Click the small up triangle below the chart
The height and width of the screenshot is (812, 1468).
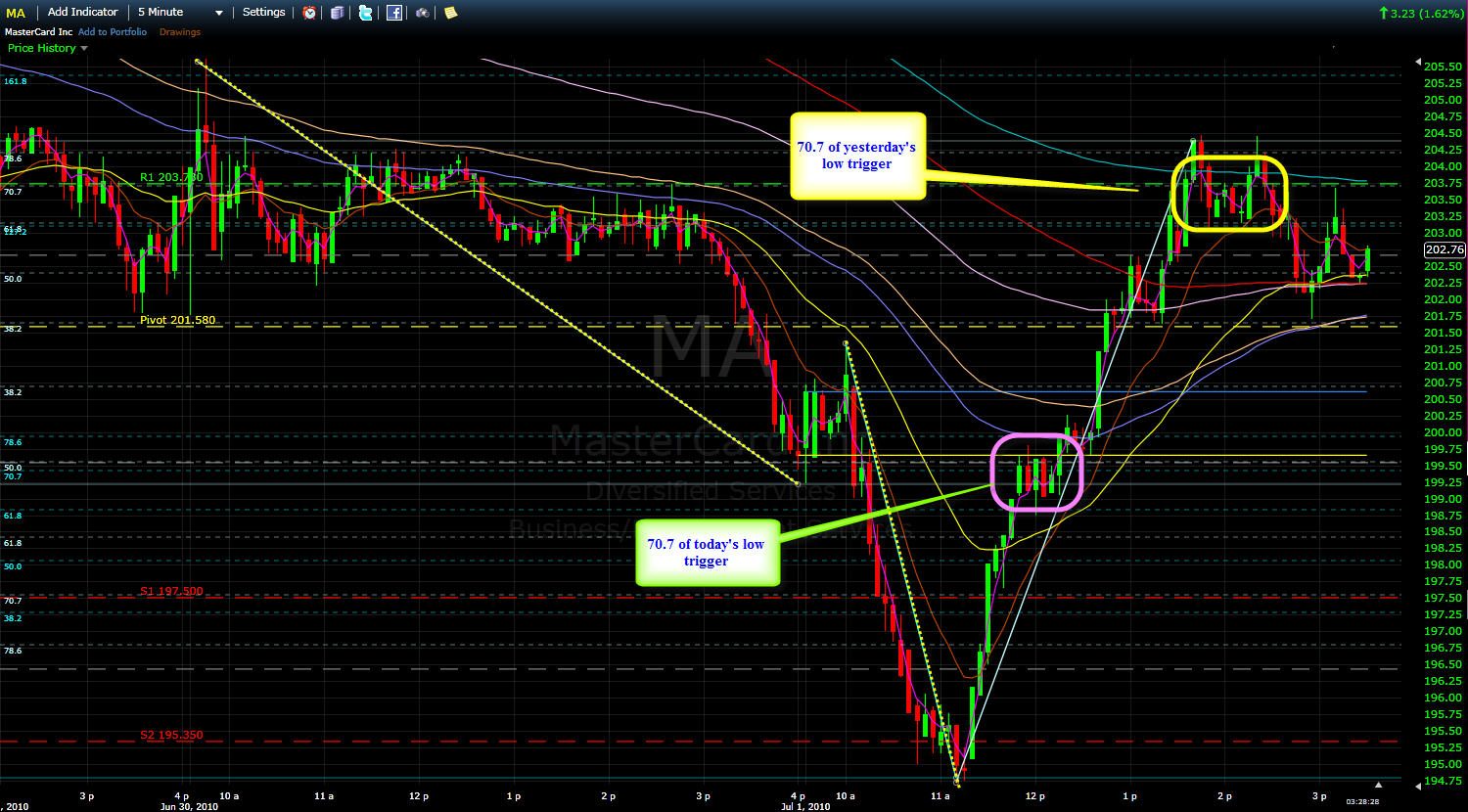tap(1379, 785)
